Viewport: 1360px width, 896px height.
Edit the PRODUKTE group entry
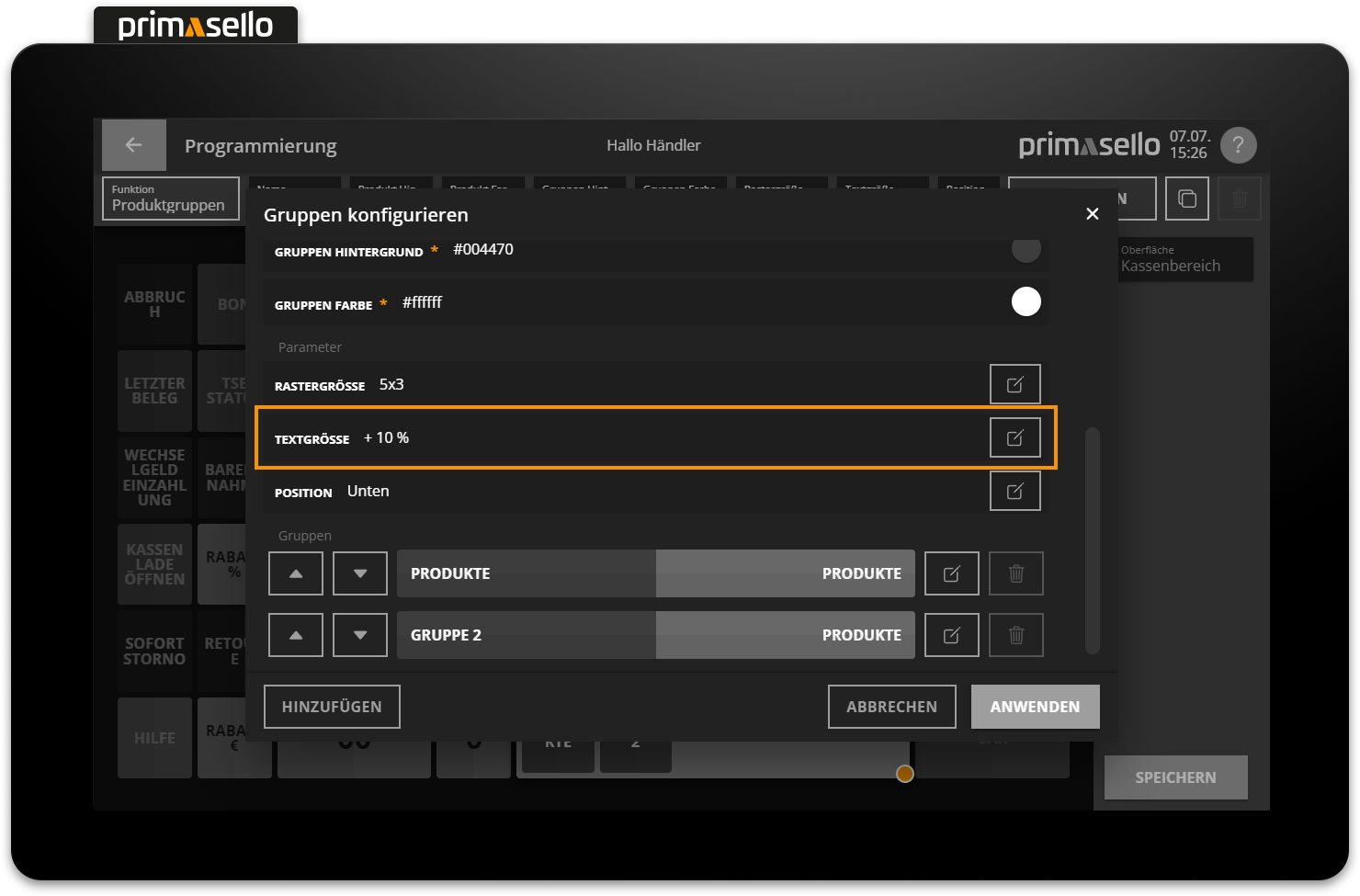tap(951, 573)
